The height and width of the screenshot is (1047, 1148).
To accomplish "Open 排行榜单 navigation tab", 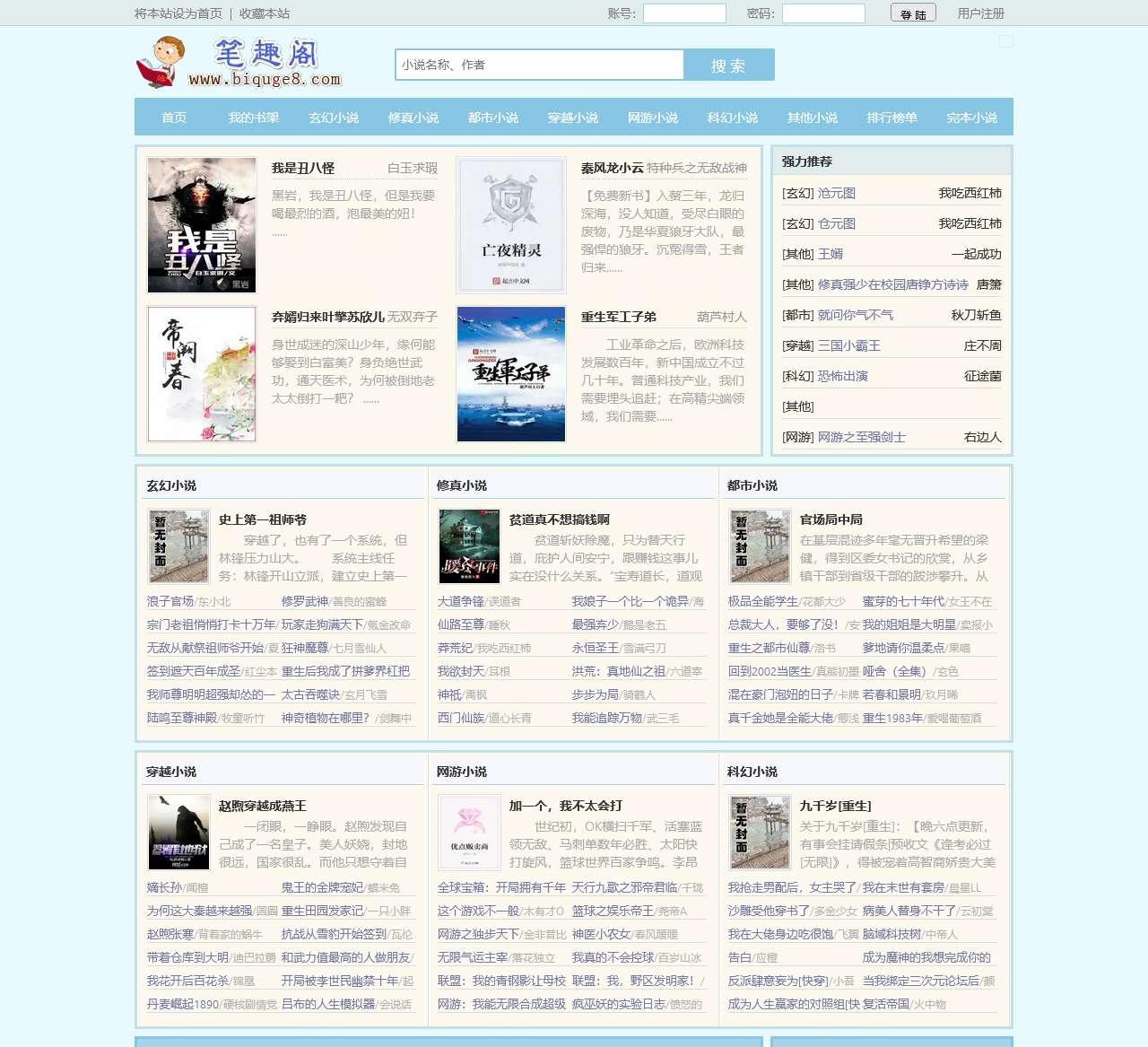I will pos(892,118).
